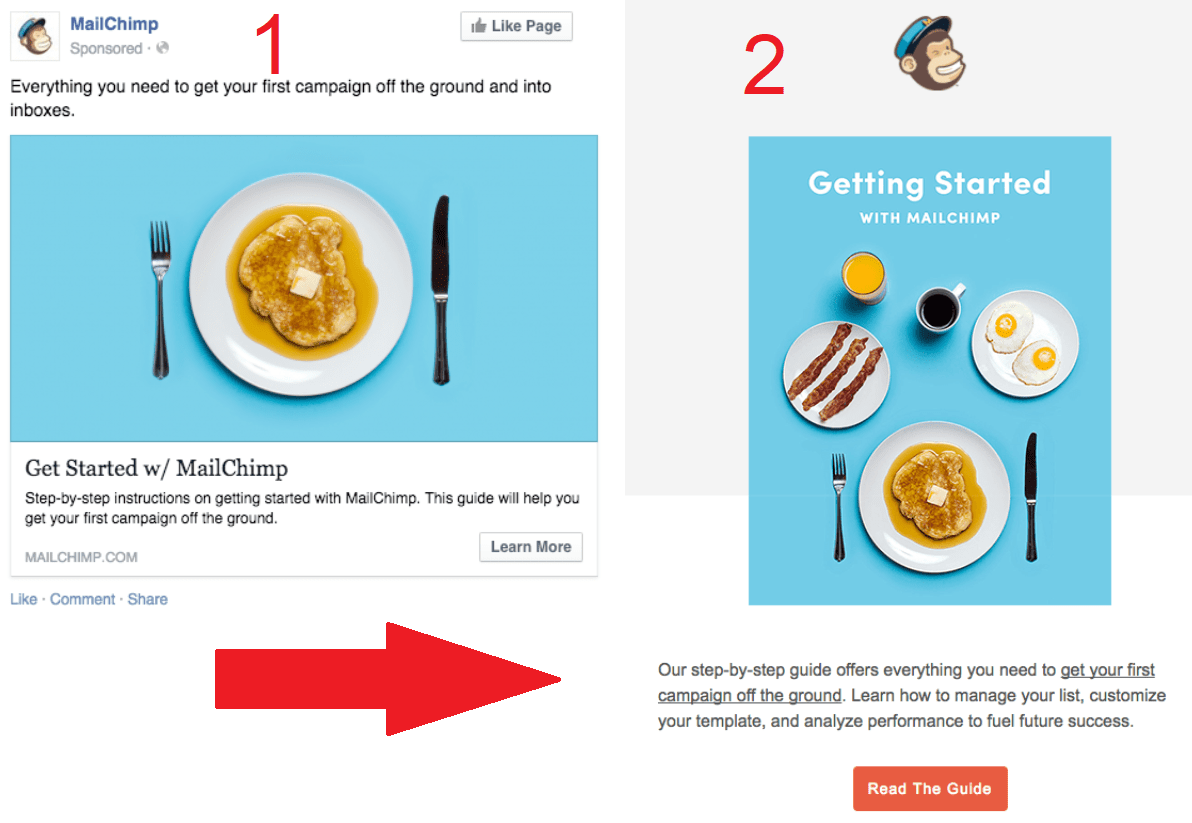The height and width of the screenshot is (823, 1192).
Task: Open the MailChimp page name link
Action: tap(114, 23)
